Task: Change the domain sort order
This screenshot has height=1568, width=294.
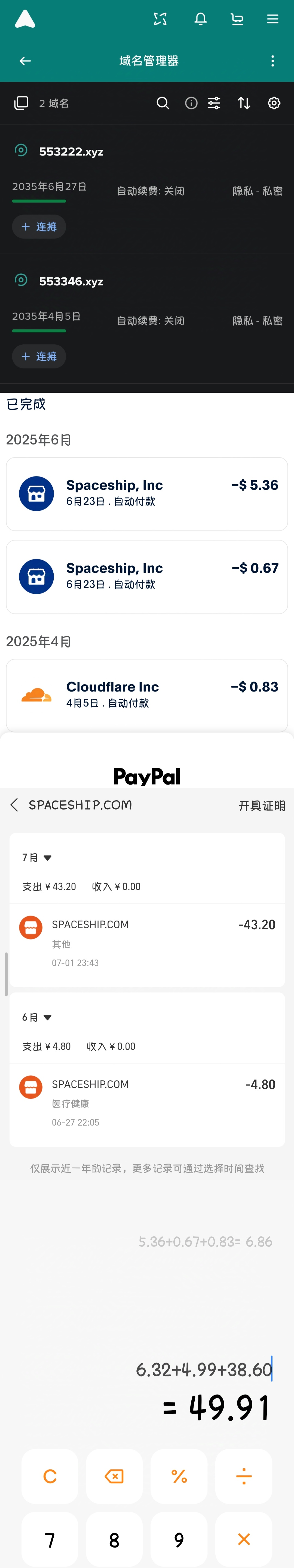Action: click(x=244, y=103)
